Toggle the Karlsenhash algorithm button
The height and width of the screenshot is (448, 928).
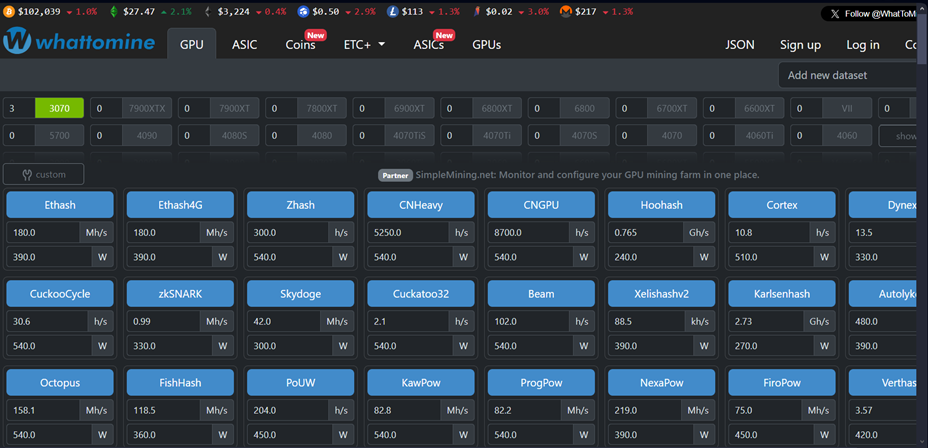point(782,294)
